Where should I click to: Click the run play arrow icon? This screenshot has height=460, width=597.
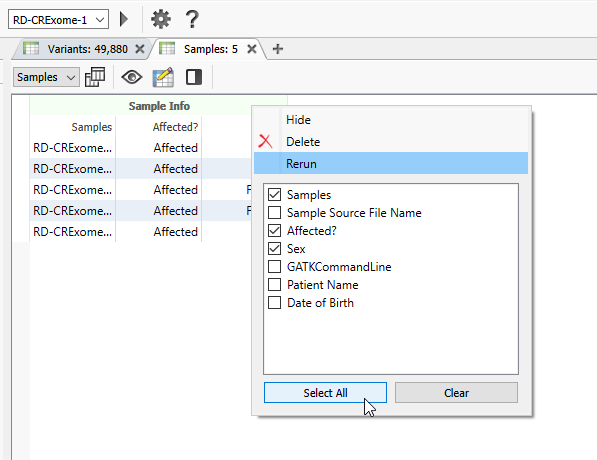tap(124, 19)
